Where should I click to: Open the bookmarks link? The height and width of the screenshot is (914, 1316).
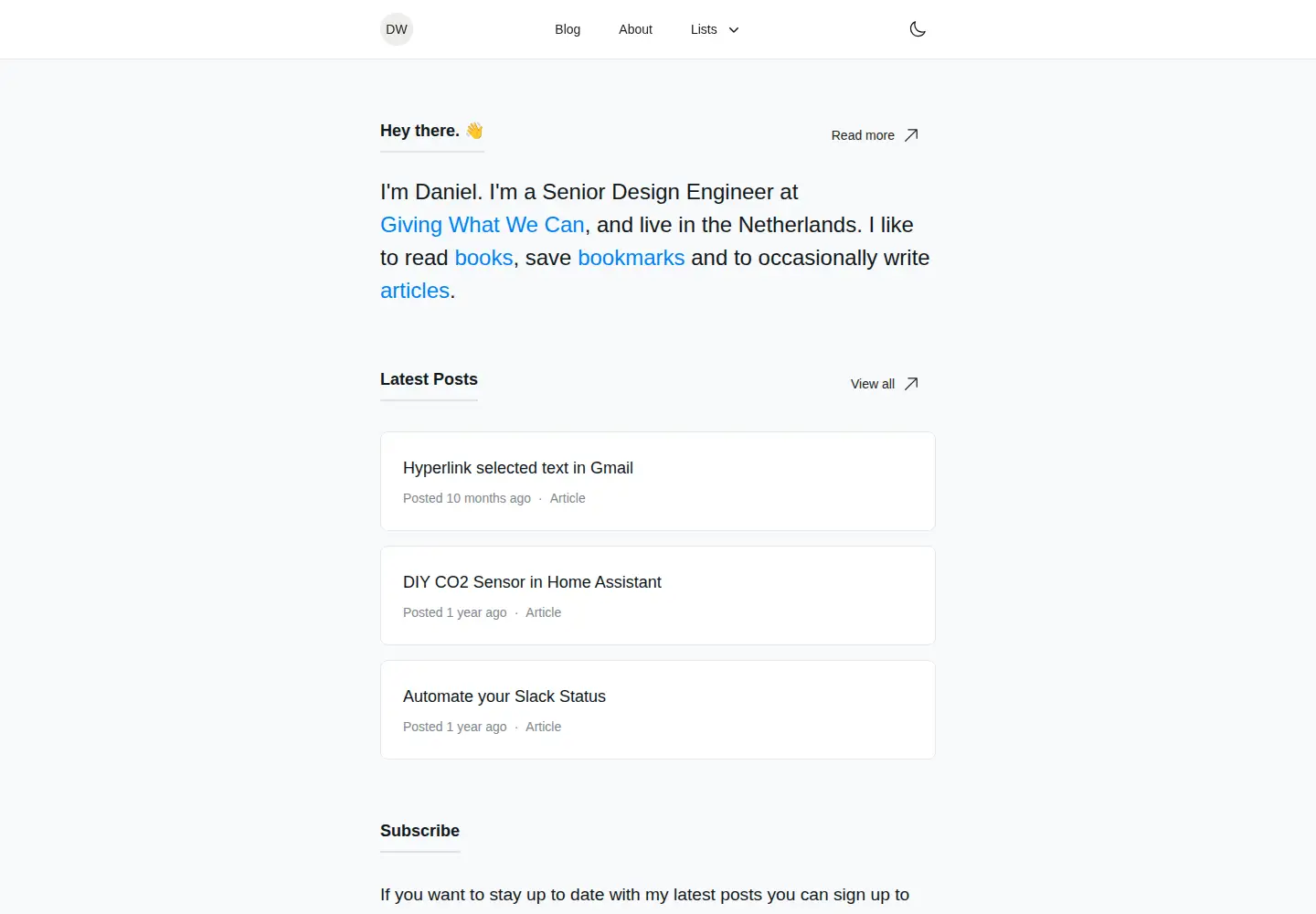[x=631, y=258]
